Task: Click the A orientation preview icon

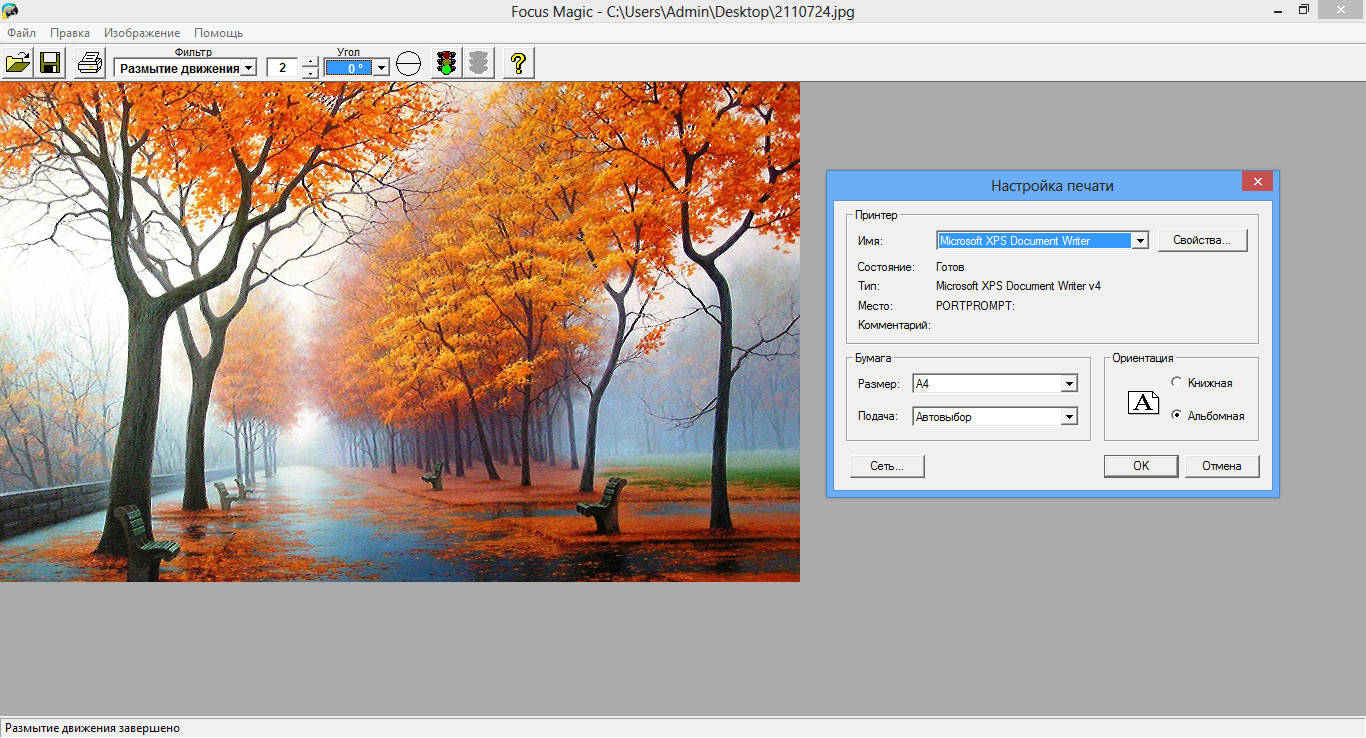Action: click(1143, 403)
